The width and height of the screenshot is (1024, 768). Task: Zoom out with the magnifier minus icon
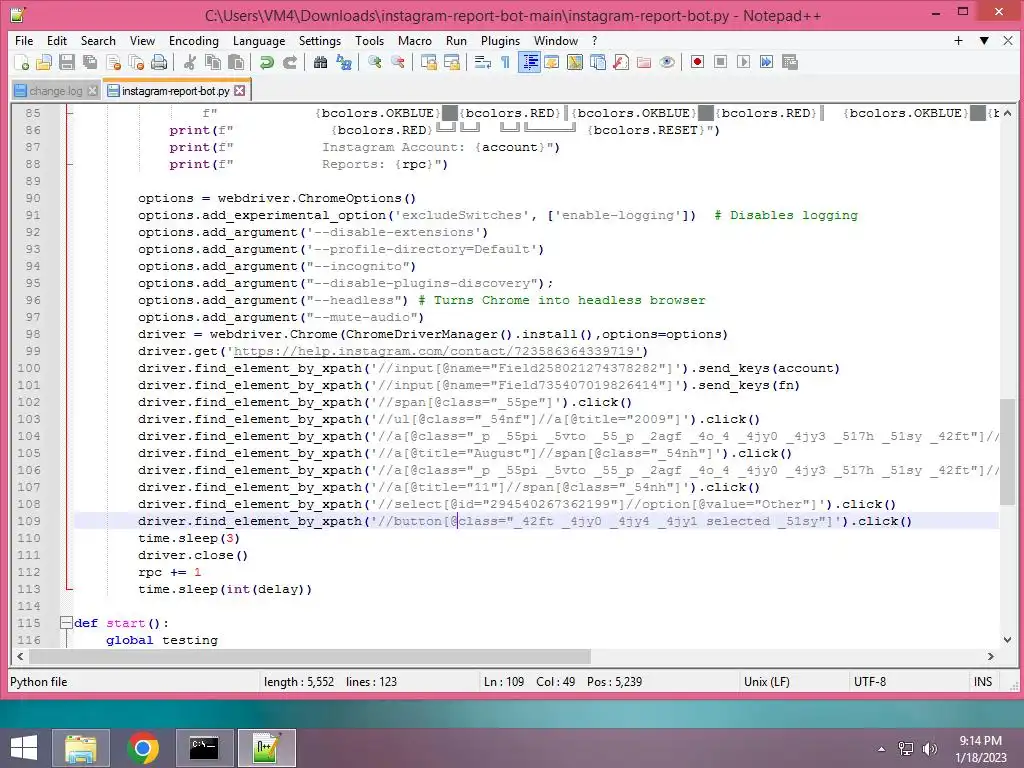pos(397,62)
